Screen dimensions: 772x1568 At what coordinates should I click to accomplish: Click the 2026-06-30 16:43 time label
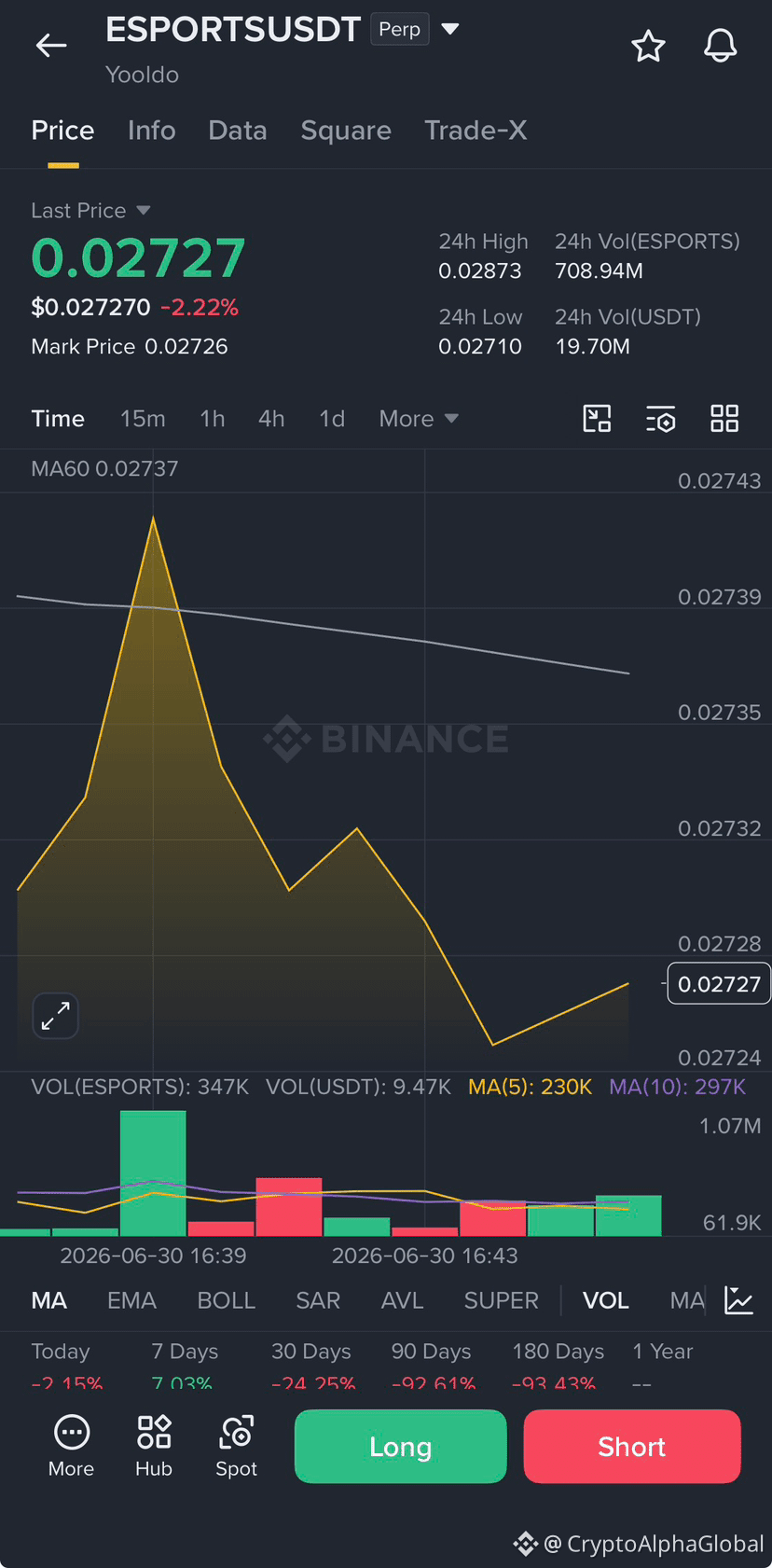tap(425, 1256)
